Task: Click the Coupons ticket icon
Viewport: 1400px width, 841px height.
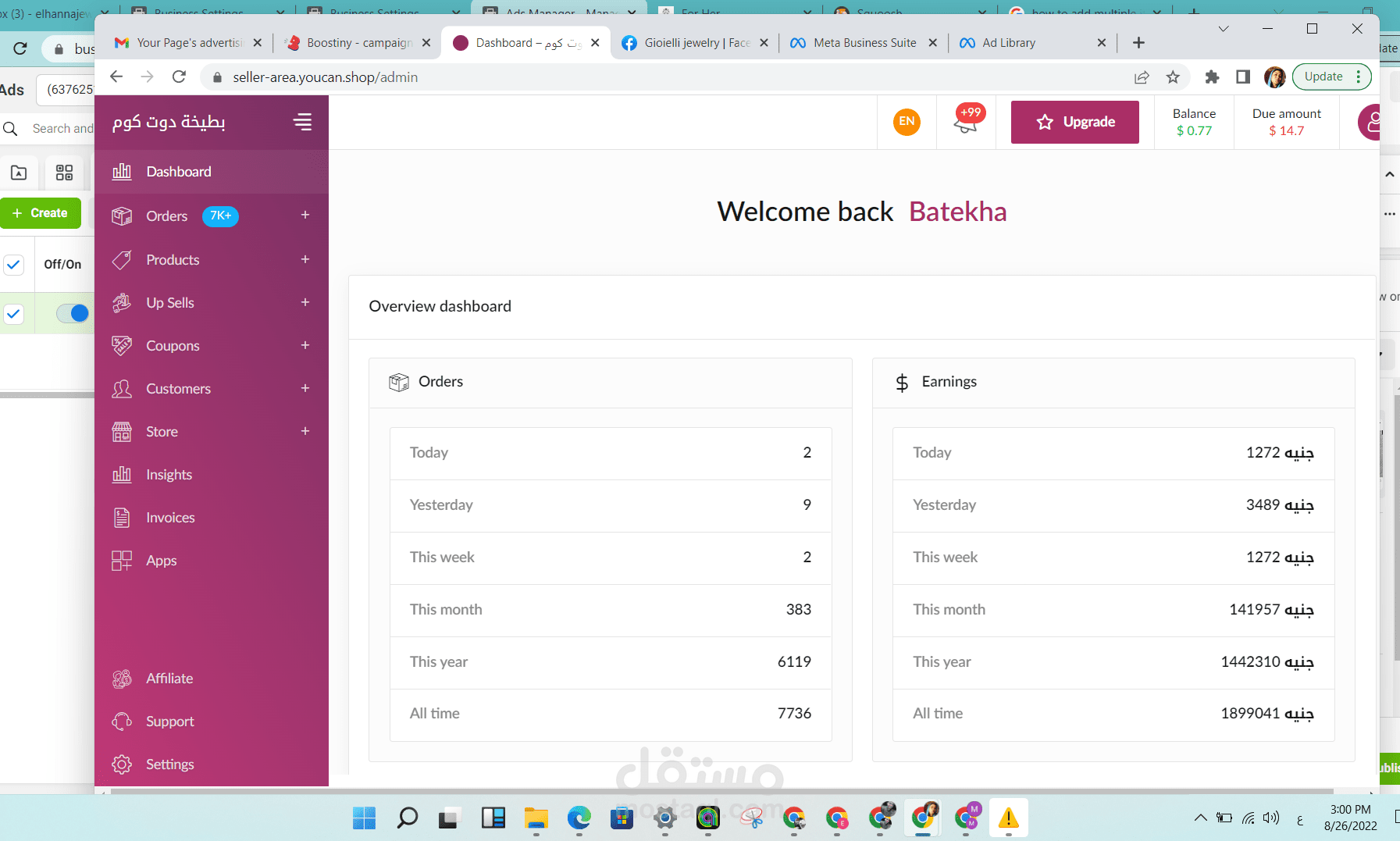Action: pyautogui.click(x=122, y=345)
